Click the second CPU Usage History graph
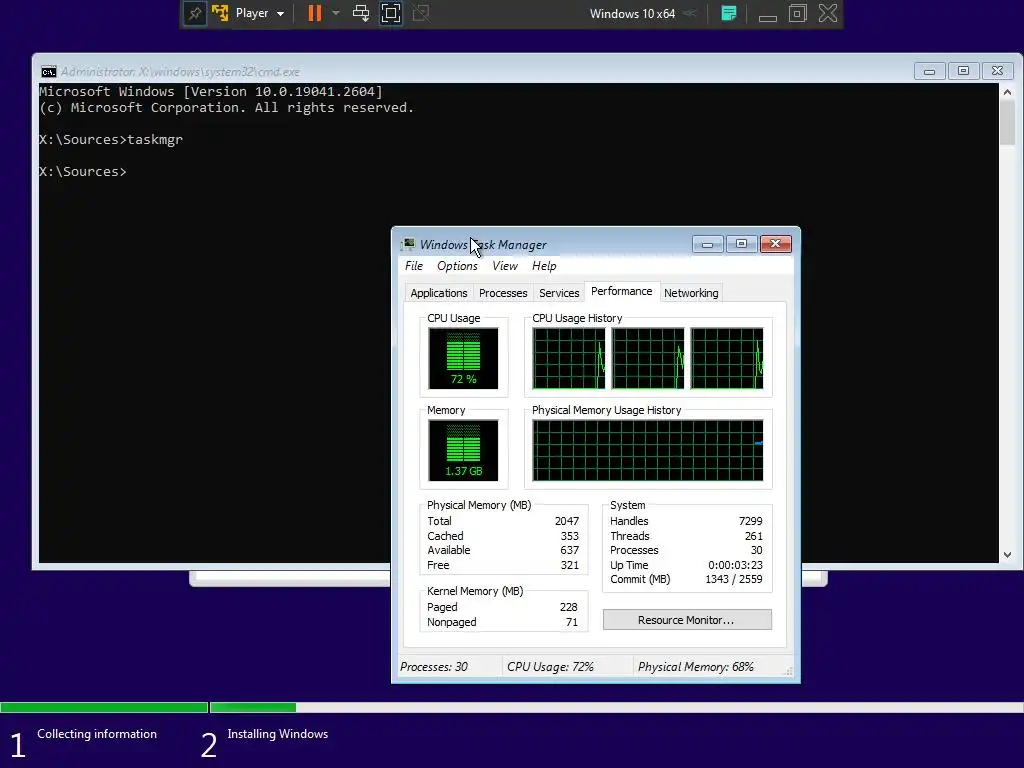Image resolution: width=1024 pixels, height=768 pixels. click(x=648, y=359)
